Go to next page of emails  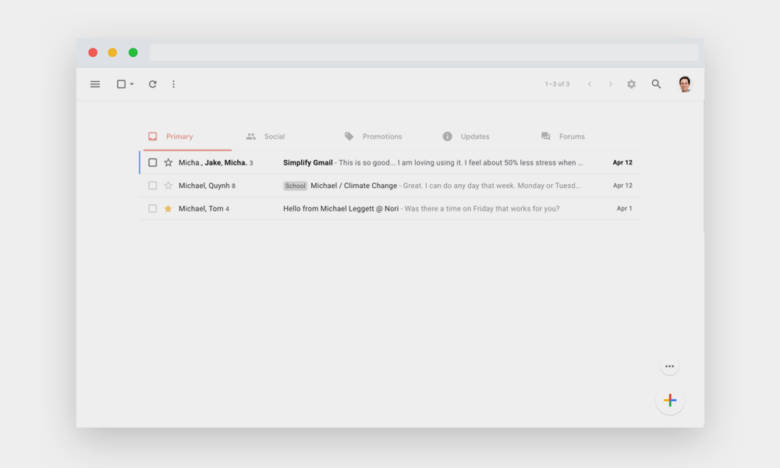pyautogui.click(x=610, y=84)
